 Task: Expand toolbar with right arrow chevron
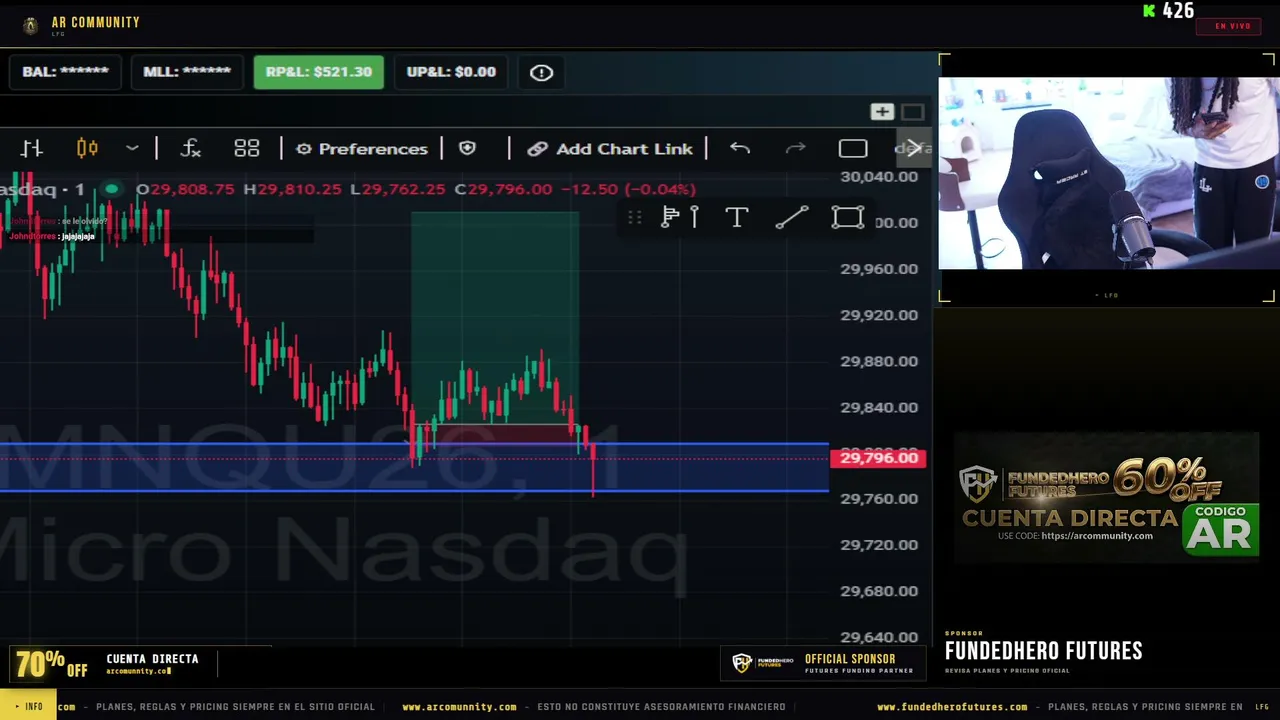[914, 149]
